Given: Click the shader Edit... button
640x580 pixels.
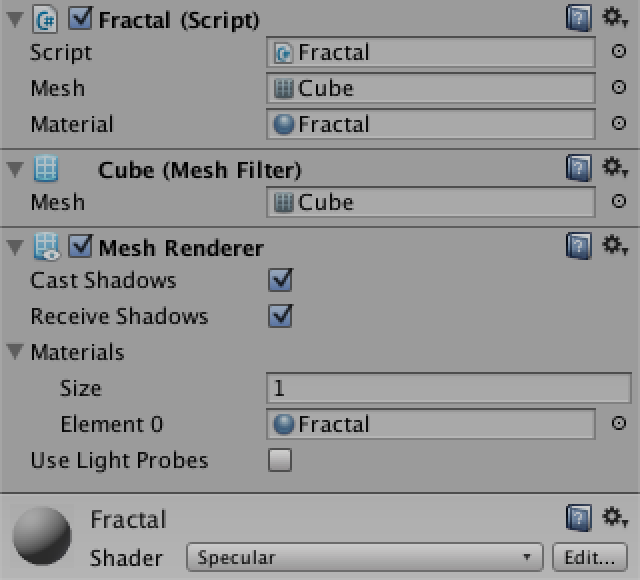Looking at the screenshot, I should pyautogui.click(x=590, y=557).
